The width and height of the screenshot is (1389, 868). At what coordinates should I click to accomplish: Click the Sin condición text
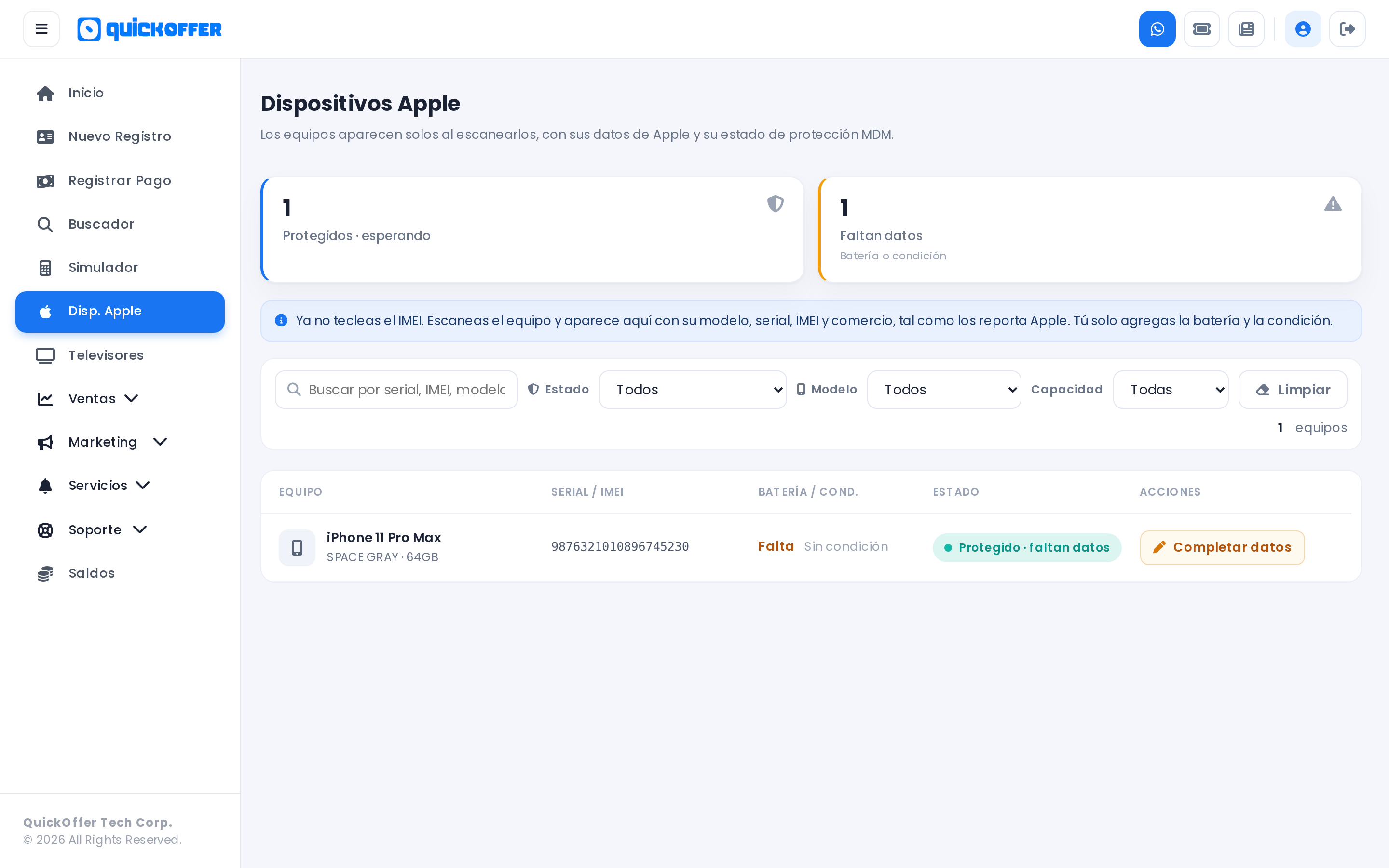[x=846, y=546]
